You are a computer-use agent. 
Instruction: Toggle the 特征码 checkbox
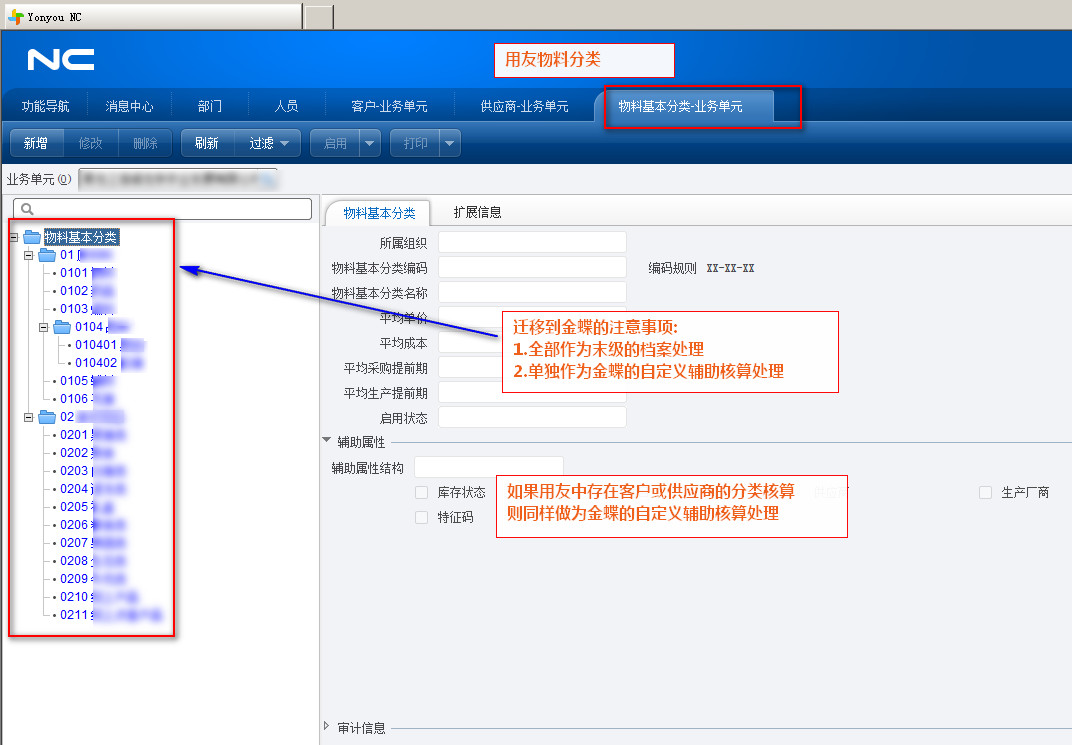(421, 517)
